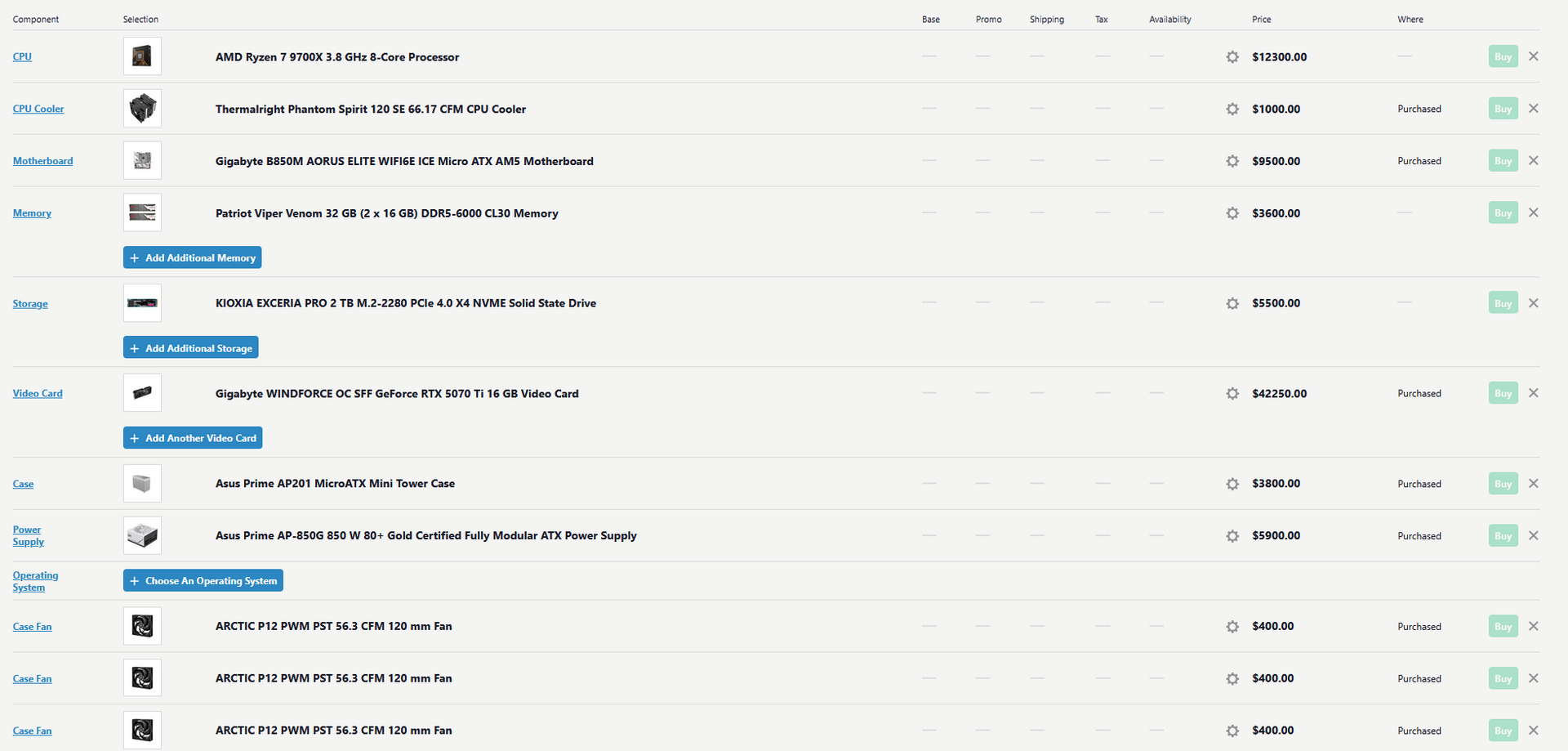The image size is (1568, 751).
Task: Click Gigabyte WINDFORCE OC SFF GeForce RTX name
Action: (x=397, y=394)
